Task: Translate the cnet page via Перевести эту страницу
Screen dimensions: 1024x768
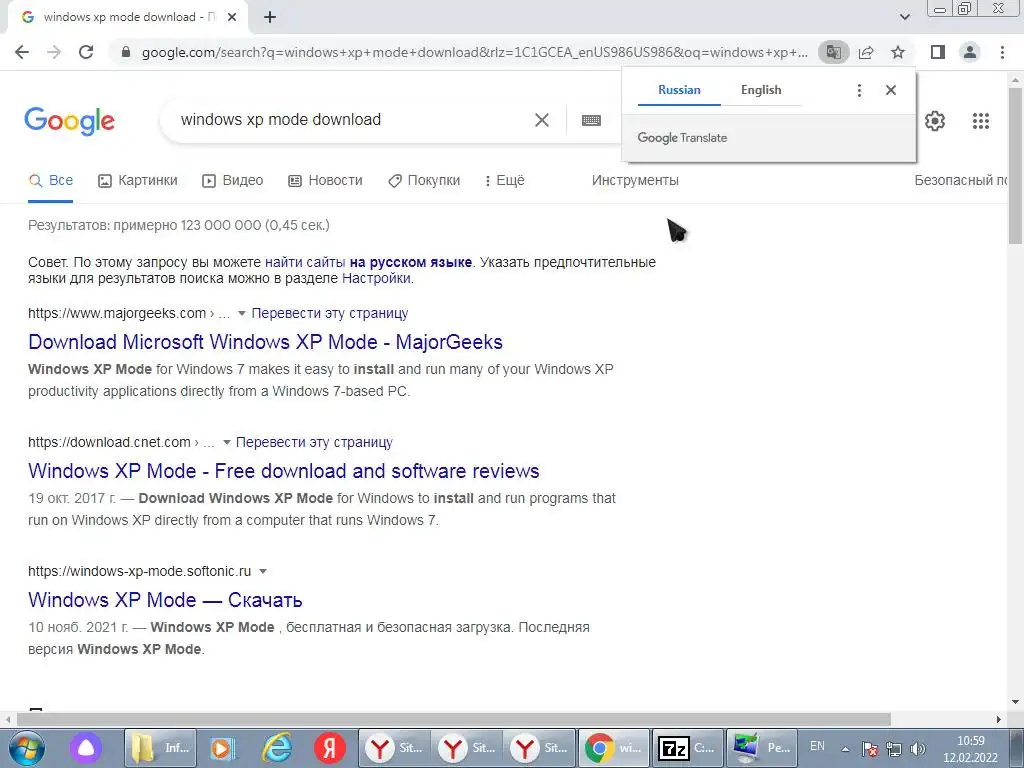Action: tap(314, 442)
